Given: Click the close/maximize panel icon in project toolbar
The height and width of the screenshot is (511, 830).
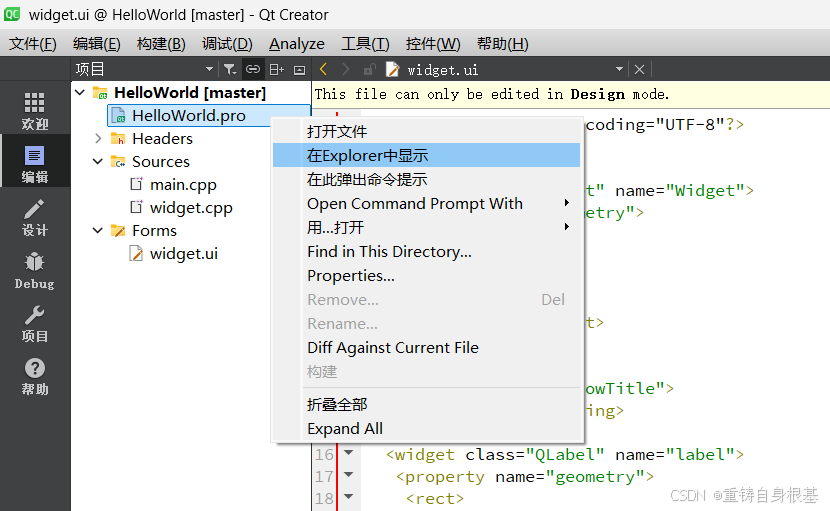Looking at the screenshot, I should tap(299, 69).
